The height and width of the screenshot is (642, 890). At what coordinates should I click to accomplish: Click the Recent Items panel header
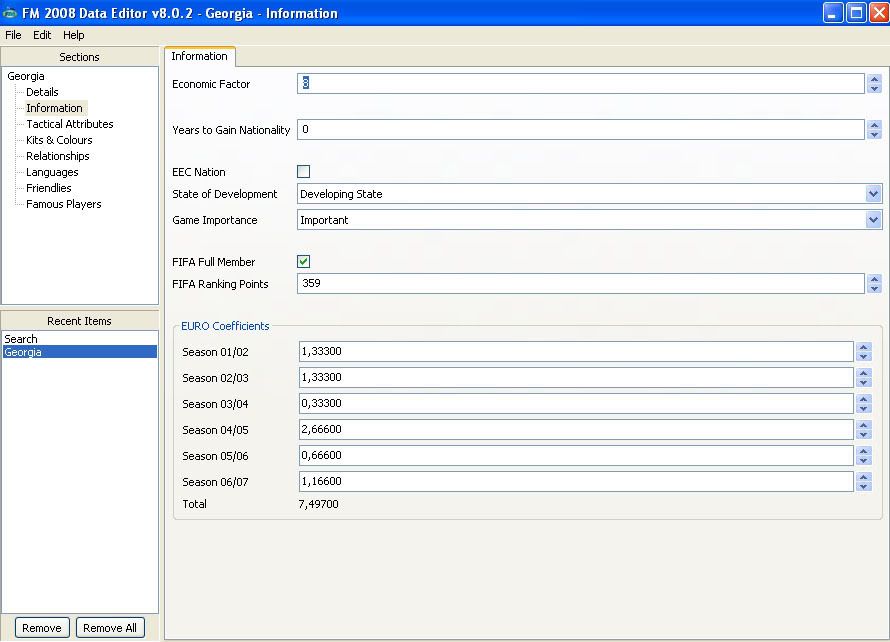79,321
